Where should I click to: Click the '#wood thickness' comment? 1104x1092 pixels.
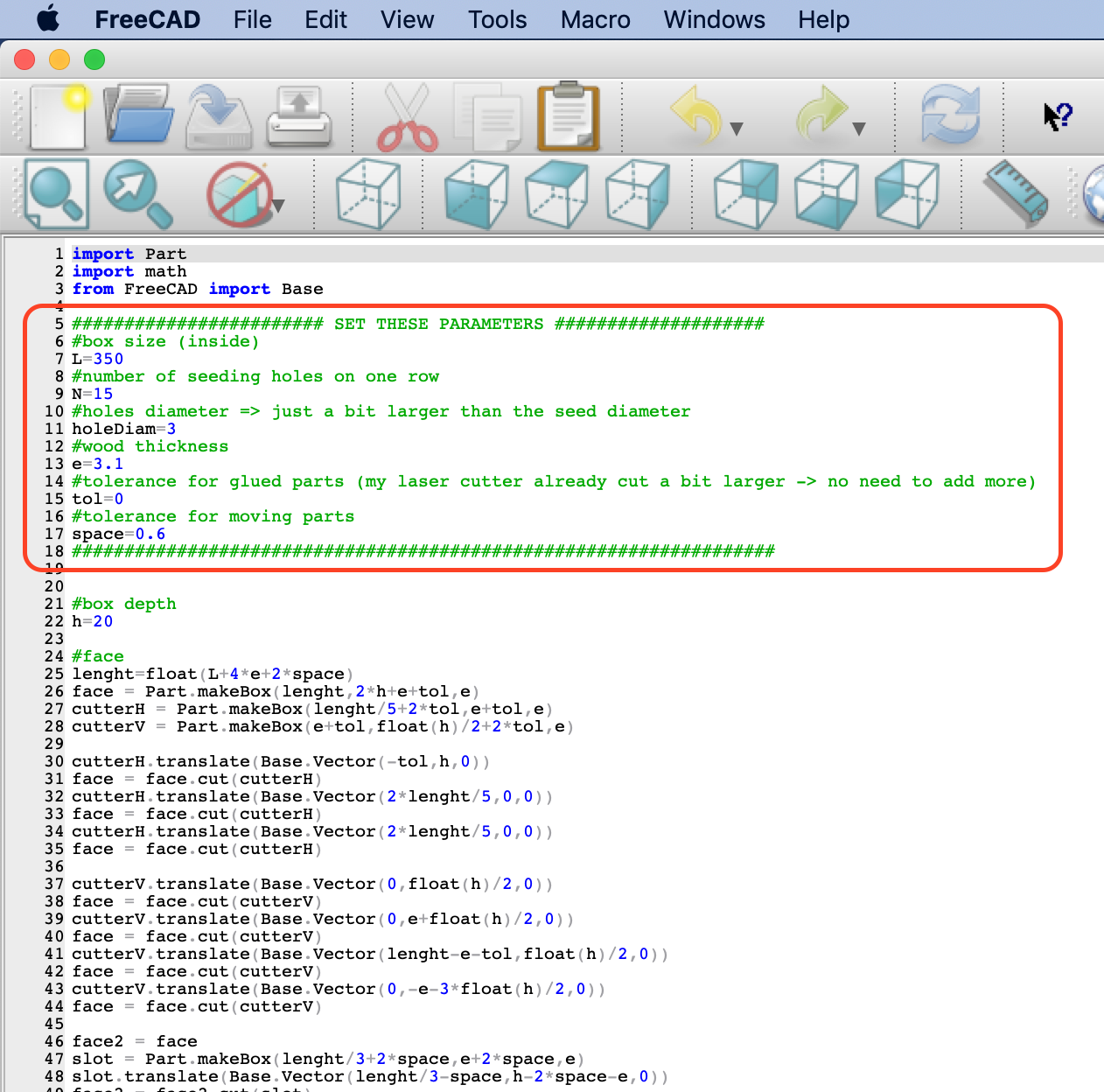150,446
